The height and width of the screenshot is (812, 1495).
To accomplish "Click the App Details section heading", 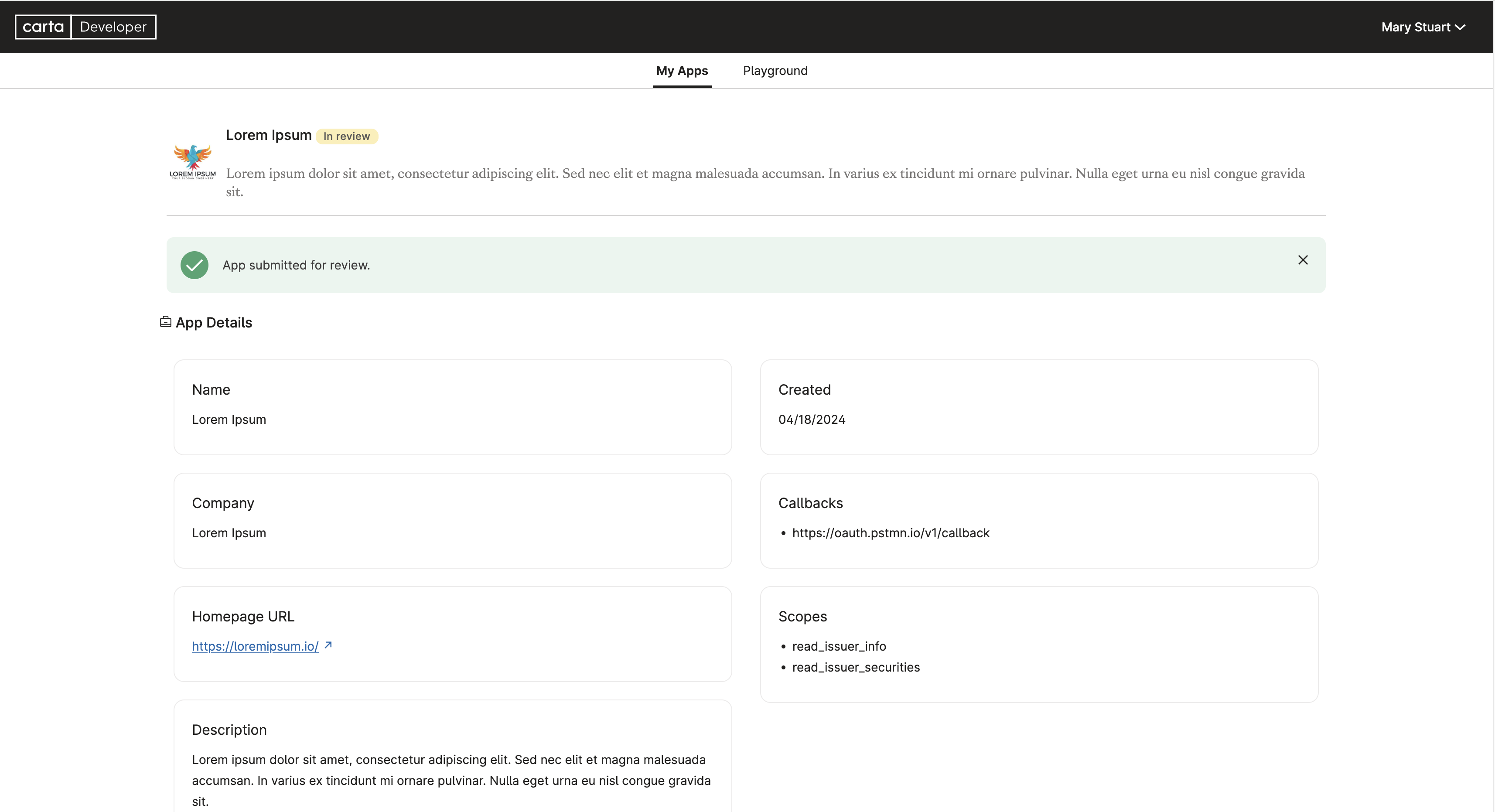I will click(214, 323).
